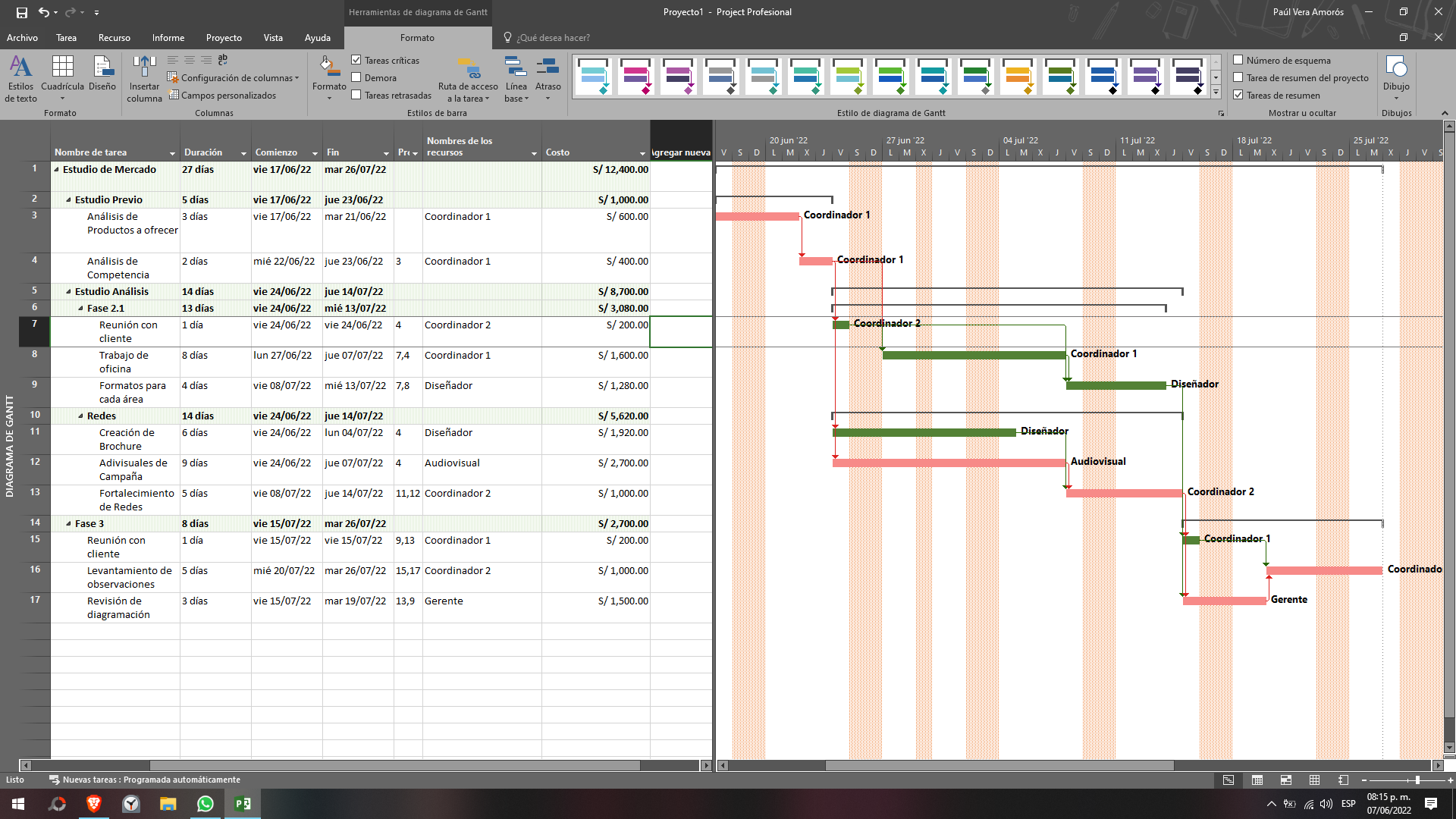Image resolution: width=1456 pixels, height=819 pixels.
Task: Uncheck the Tareas críticas checkbox
Action: (356, 60)
